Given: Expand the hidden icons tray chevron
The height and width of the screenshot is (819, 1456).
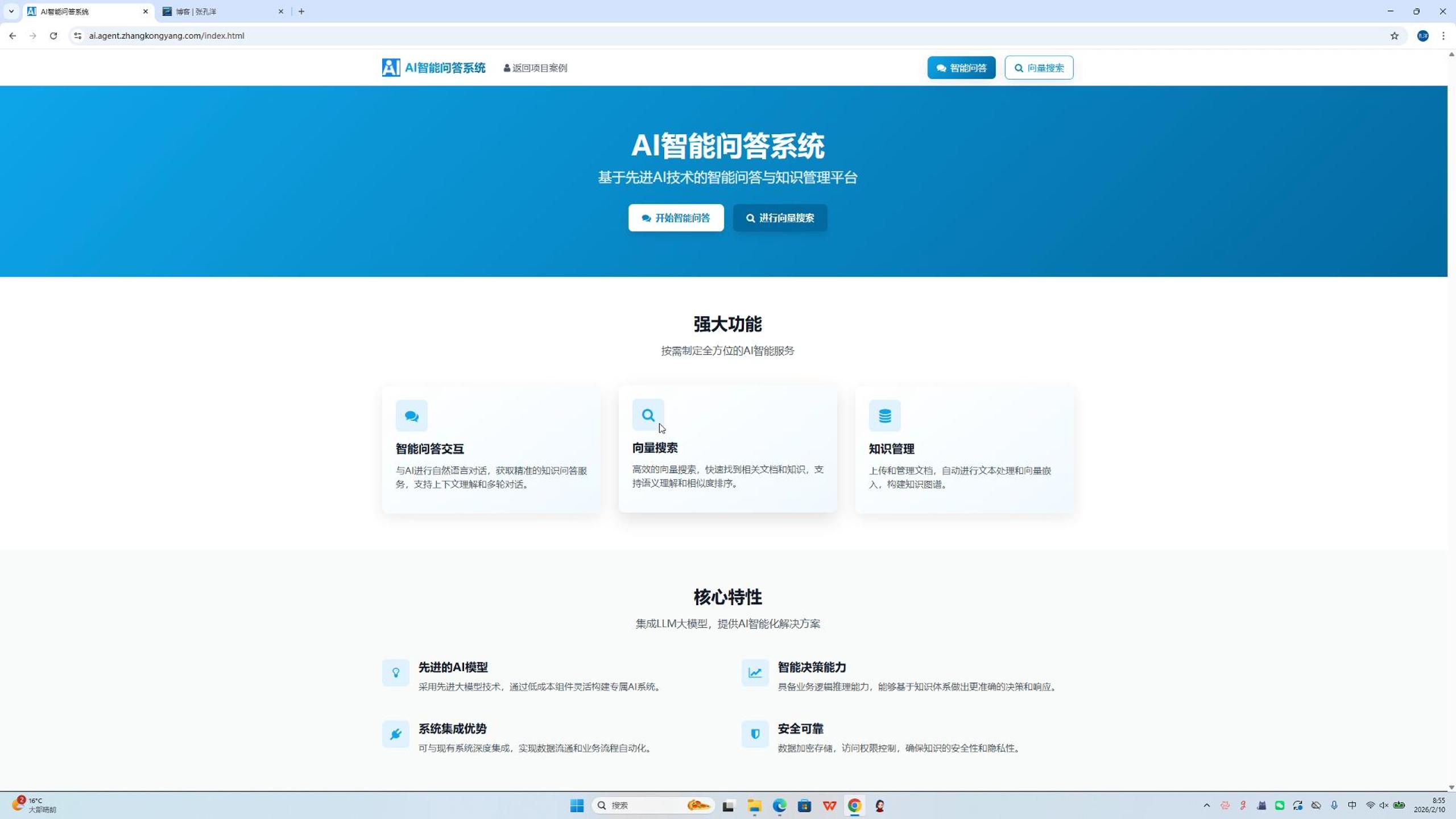Looking at the screenshot, I should 1207,805.
